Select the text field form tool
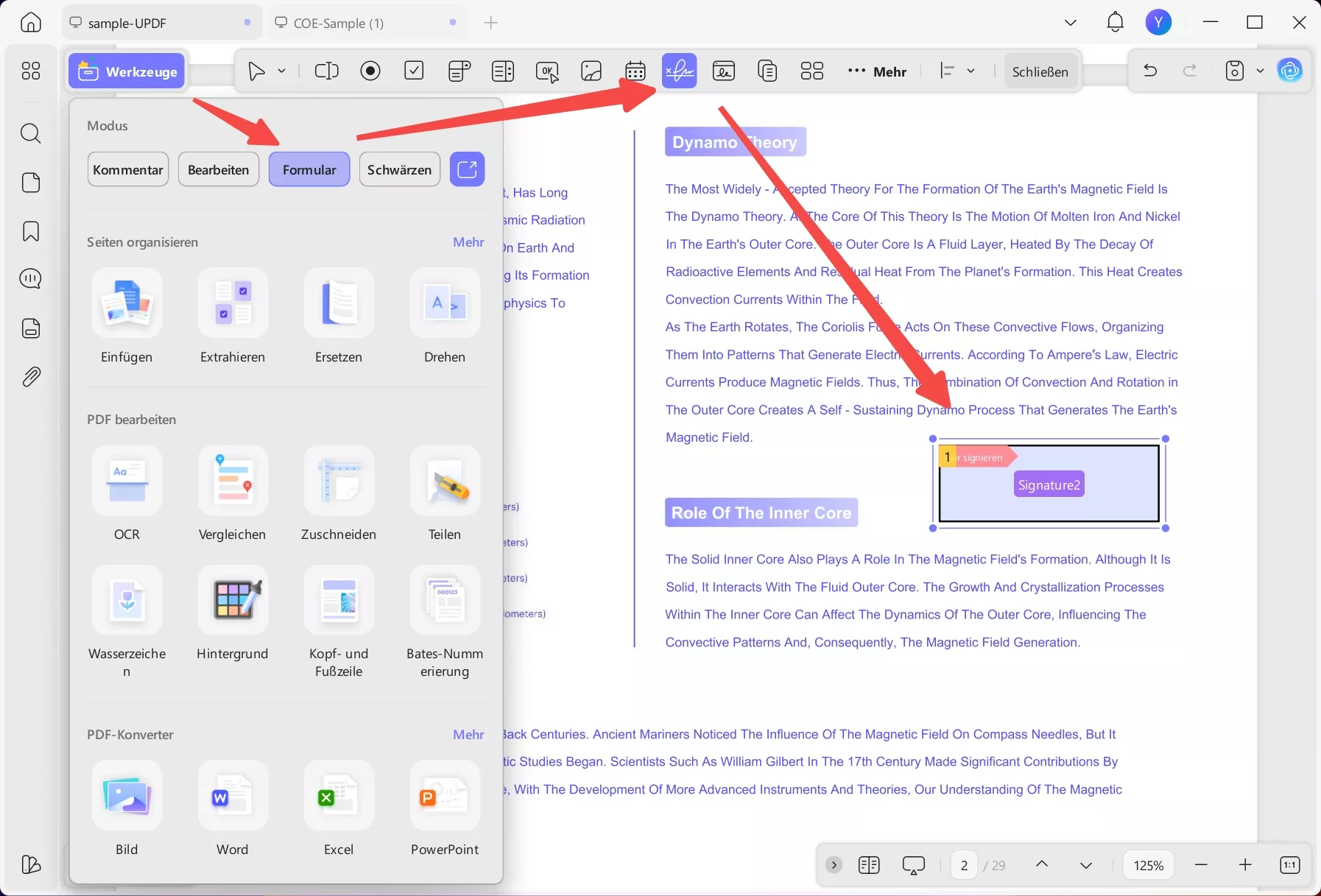Image resolution: width=1321 pixels, height=896 pixels. point(326,71)
